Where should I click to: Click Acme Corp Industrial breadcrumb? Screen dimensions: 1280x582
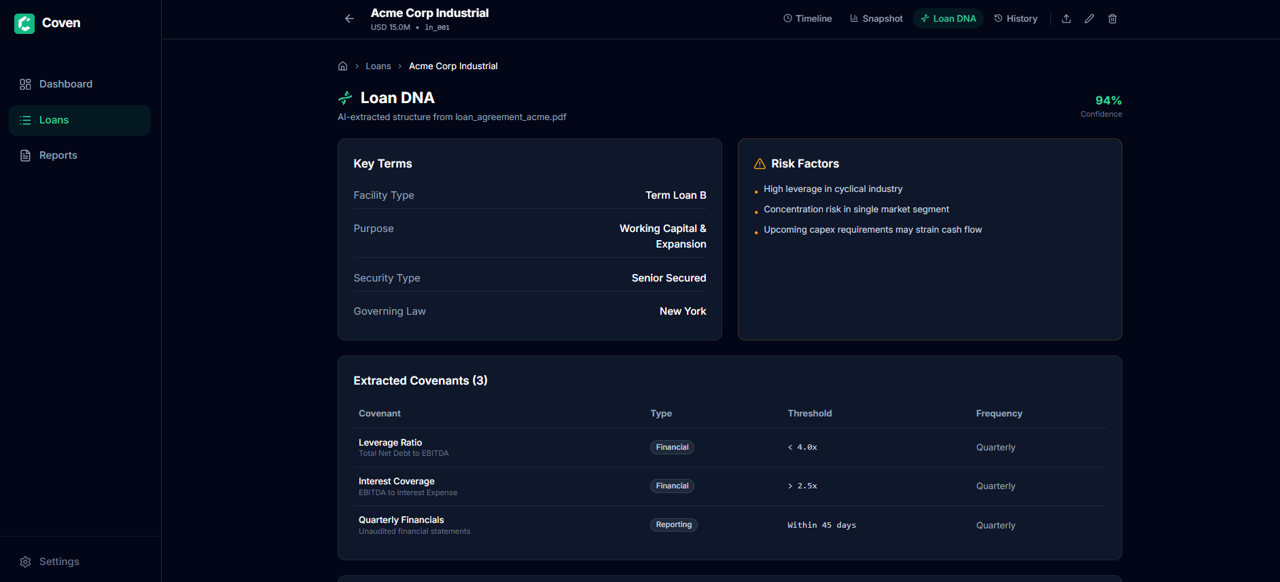pyautogui.click(x=453, y=66)
